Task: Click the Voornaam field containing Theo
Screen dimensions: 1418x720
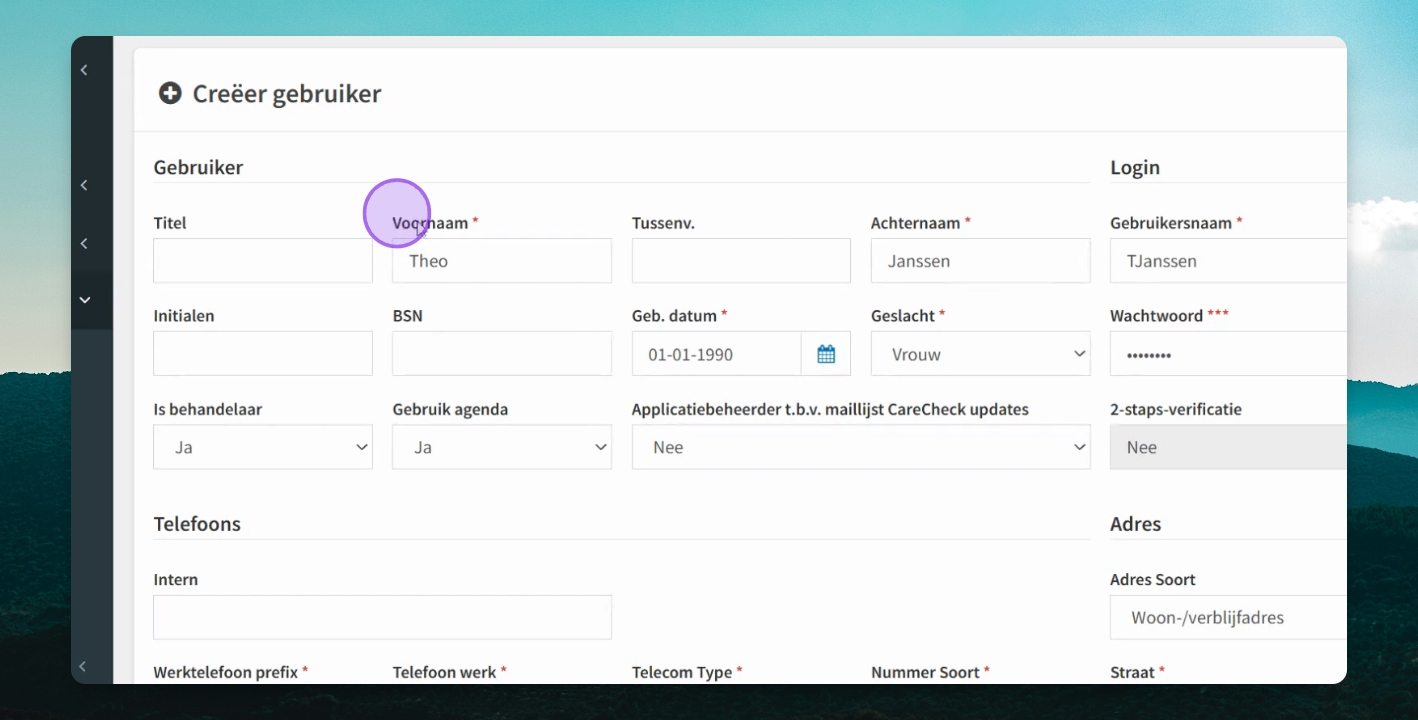Action: click(x=502, y=261)
